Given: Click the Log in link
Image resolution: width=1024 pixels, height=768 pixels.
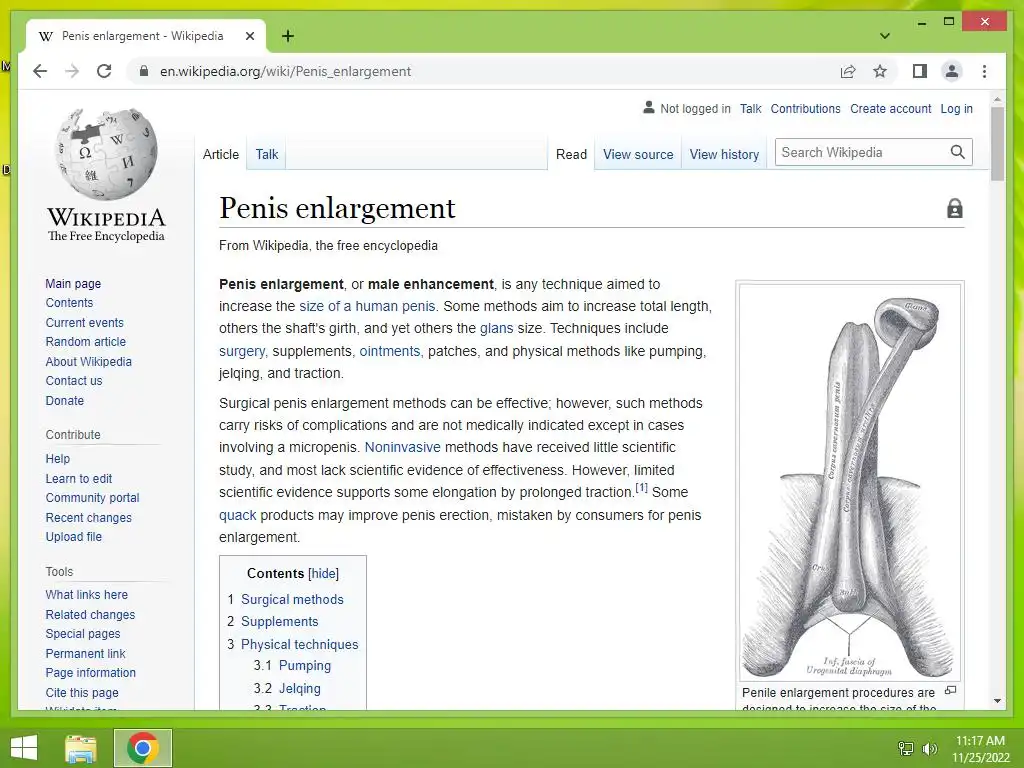Looking at the screenshot, I should coord(956,108).
